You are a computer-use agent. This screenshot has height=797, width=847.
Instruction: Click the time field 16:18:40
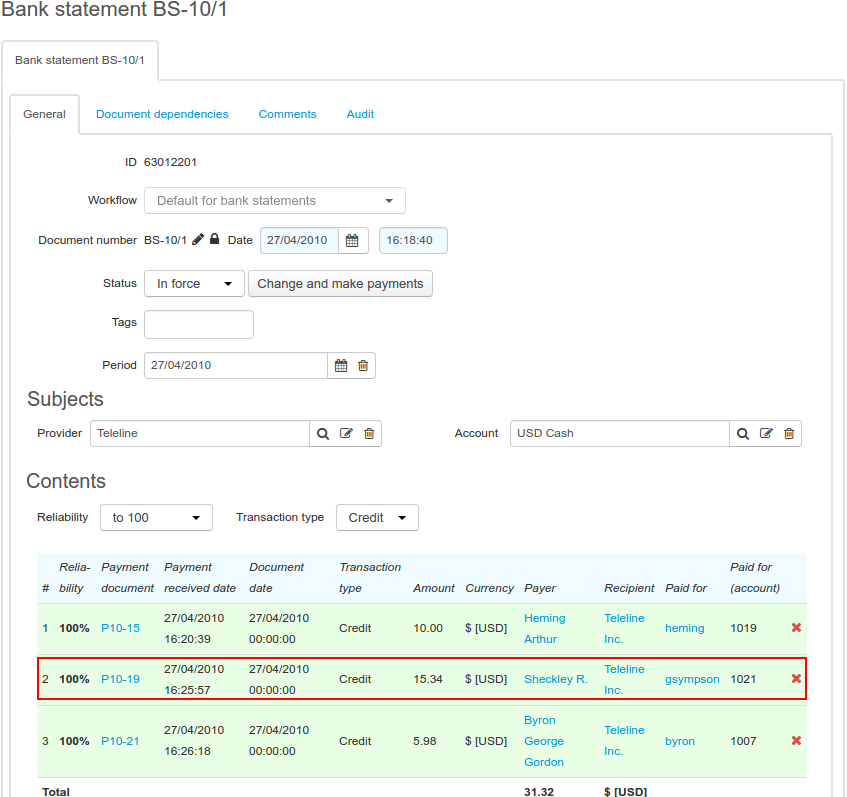pyautogui.click(x=413, y=240)
